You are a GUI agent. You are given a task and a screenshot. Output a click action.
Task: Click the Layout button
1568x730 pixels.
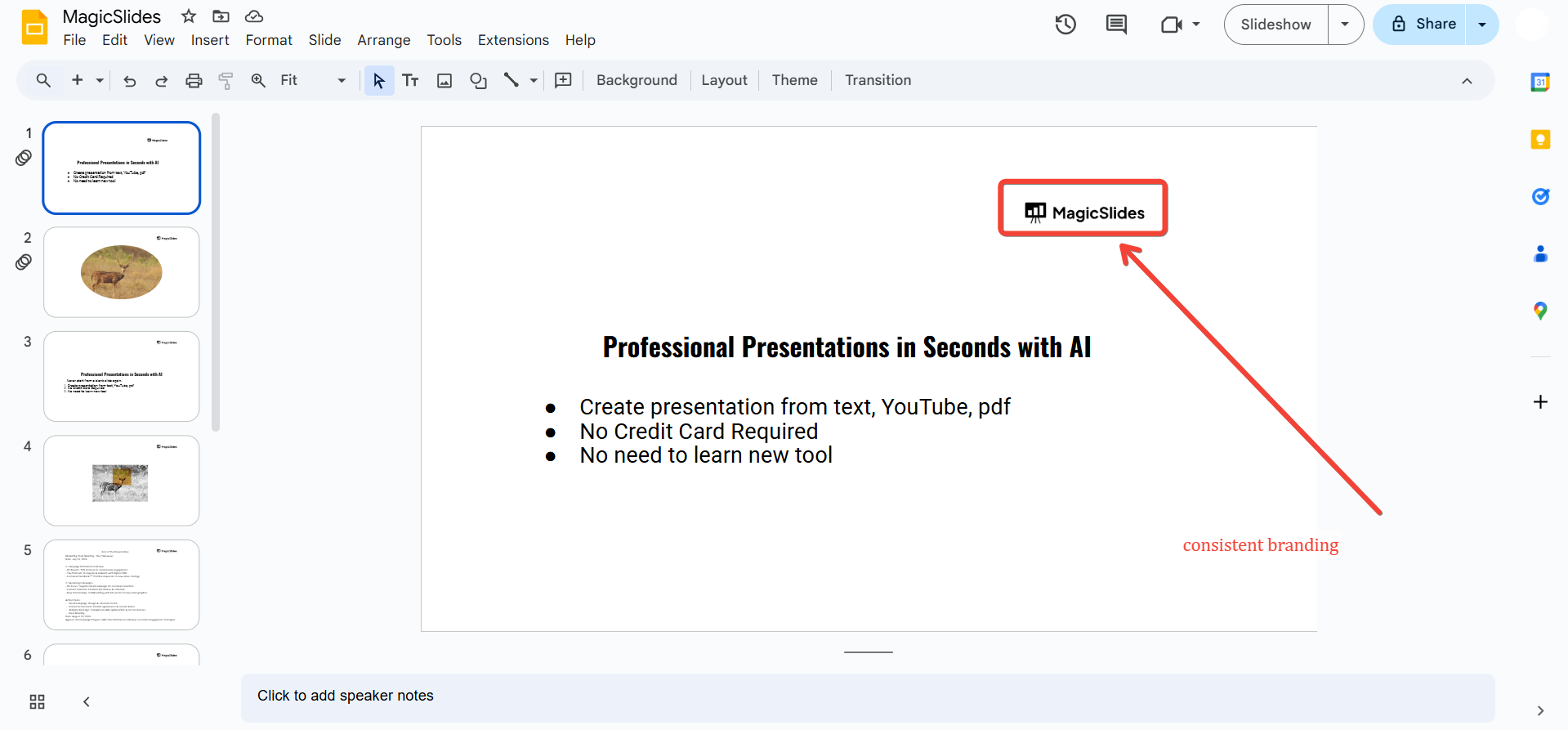click(724, 80)
